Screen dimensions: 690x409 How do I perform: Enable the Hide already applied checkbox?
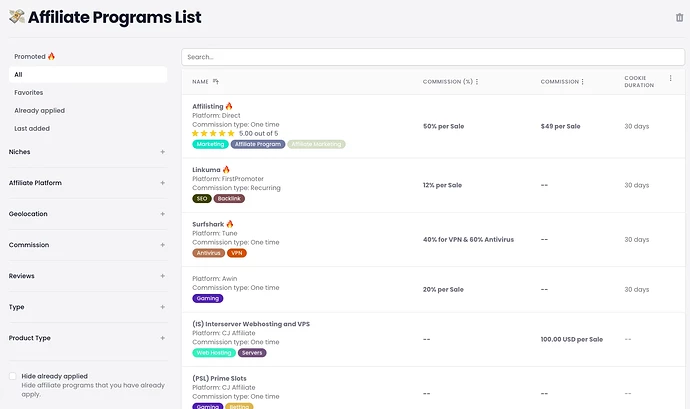(12, 376)
